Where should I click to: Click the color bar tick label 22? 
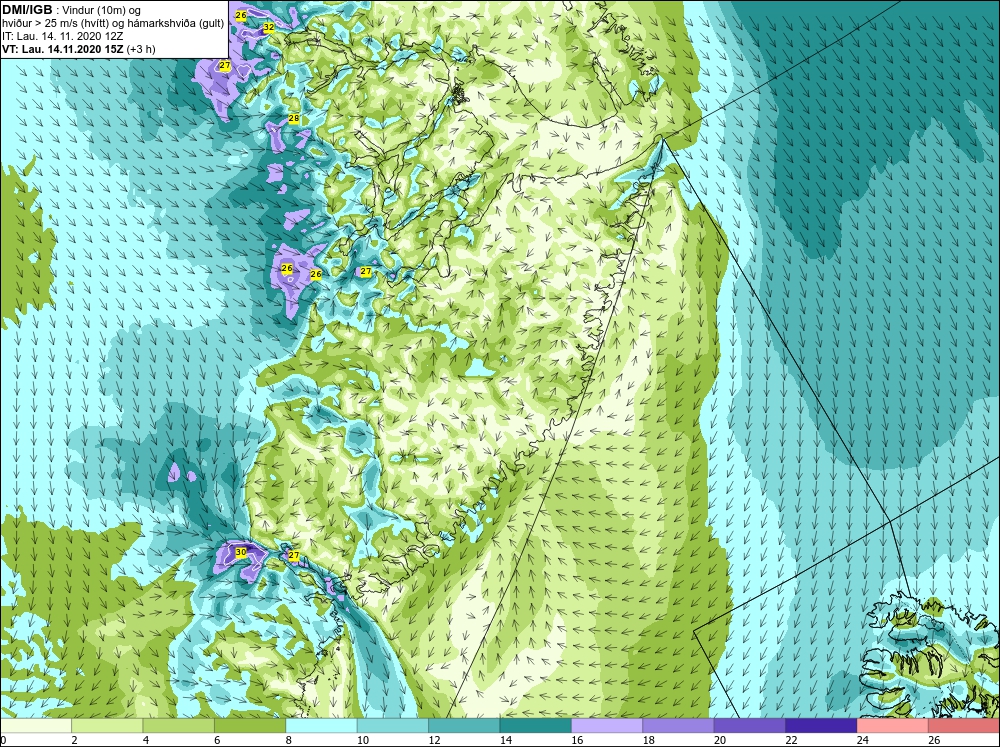pos(791,740)
